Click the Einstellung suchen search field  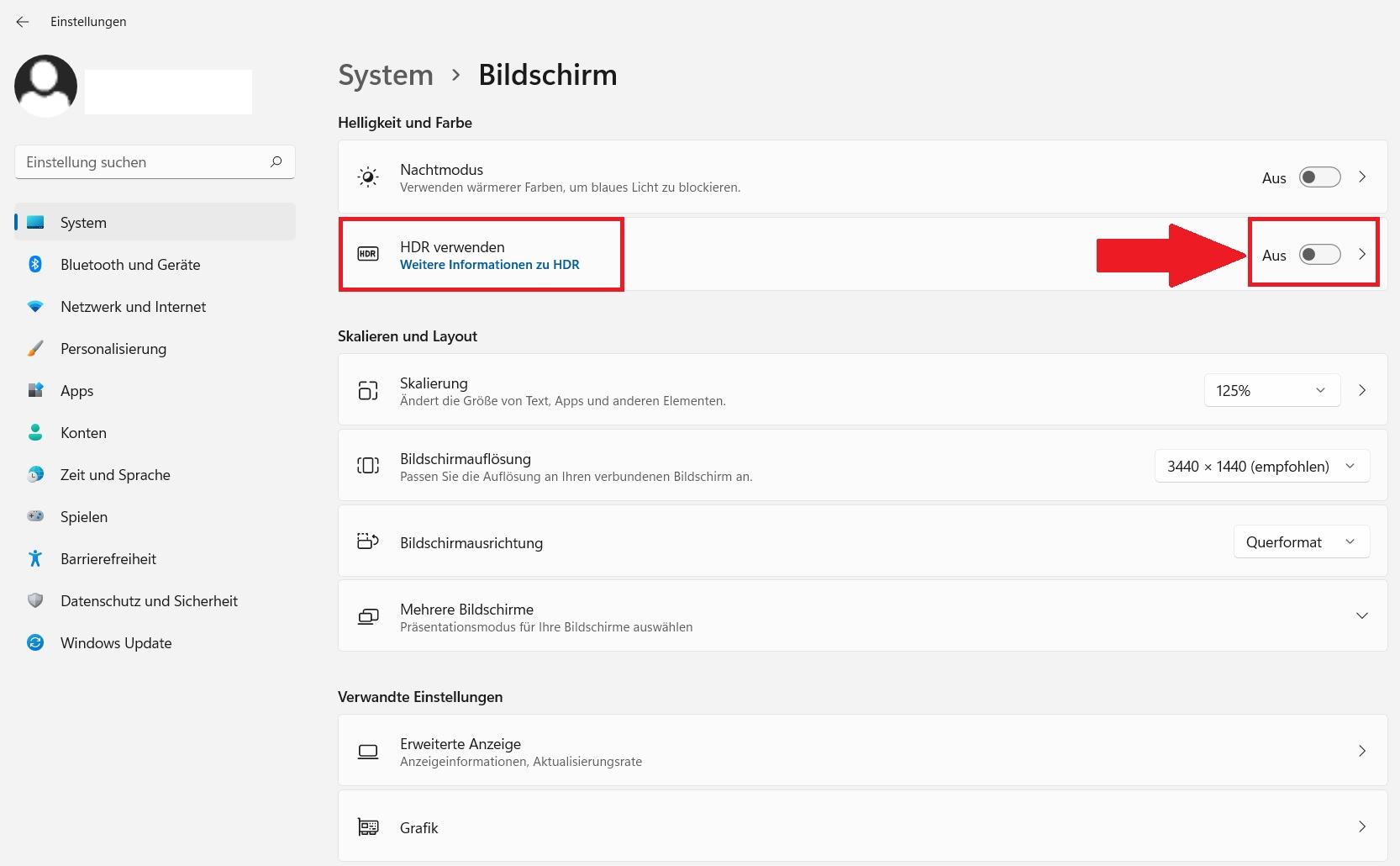click(x=143, y=162)
